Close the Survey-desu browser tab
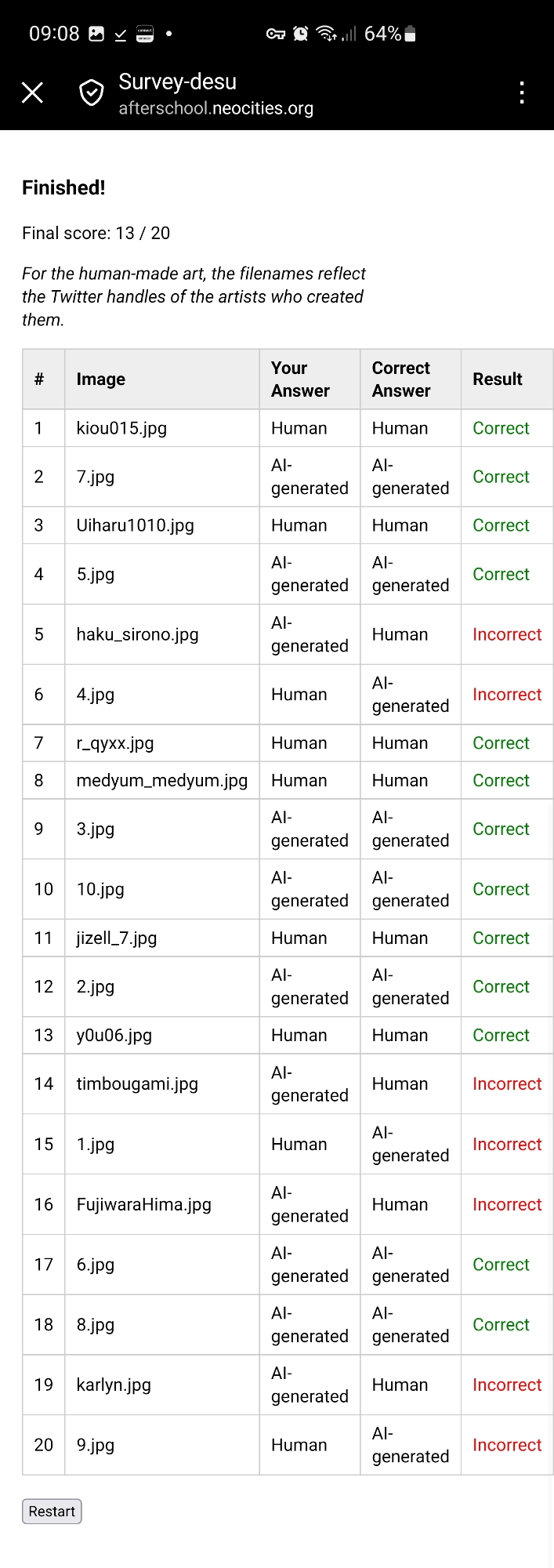 33,93
